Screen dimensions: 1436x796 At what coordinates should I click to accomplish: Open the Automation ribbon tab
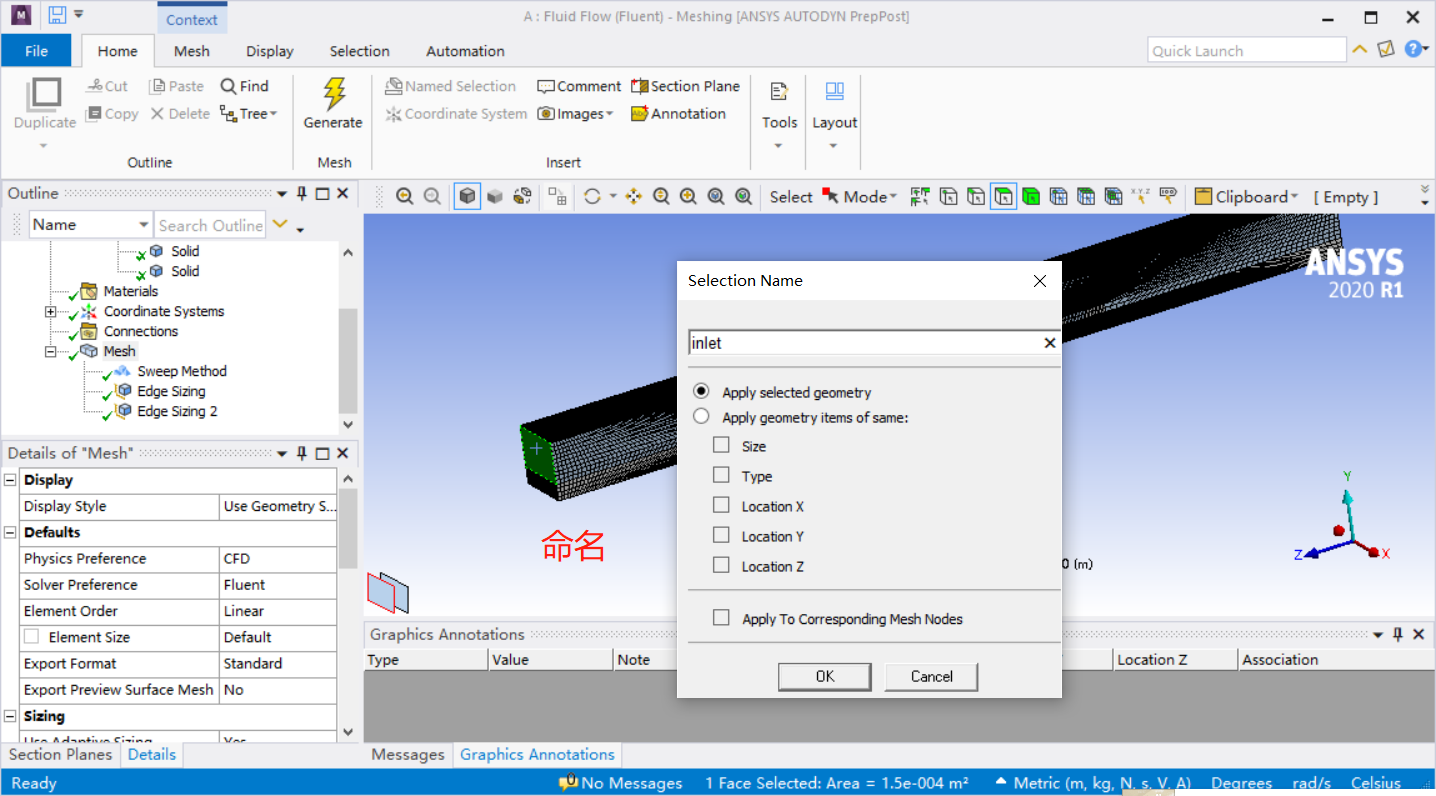tap(465, 51)
